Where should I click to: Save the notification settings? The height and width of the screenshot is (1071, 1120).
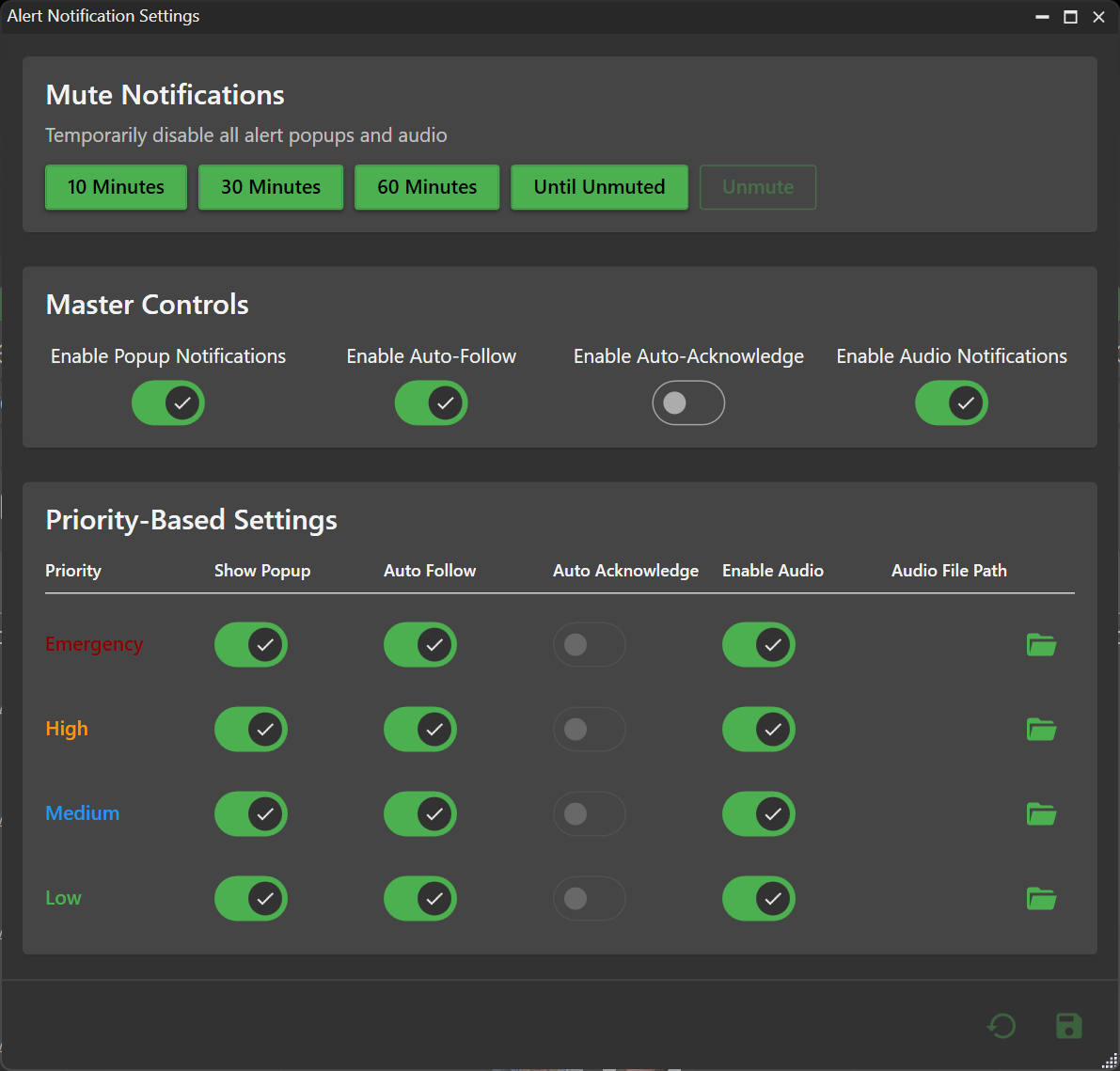pos(1069,1026)
